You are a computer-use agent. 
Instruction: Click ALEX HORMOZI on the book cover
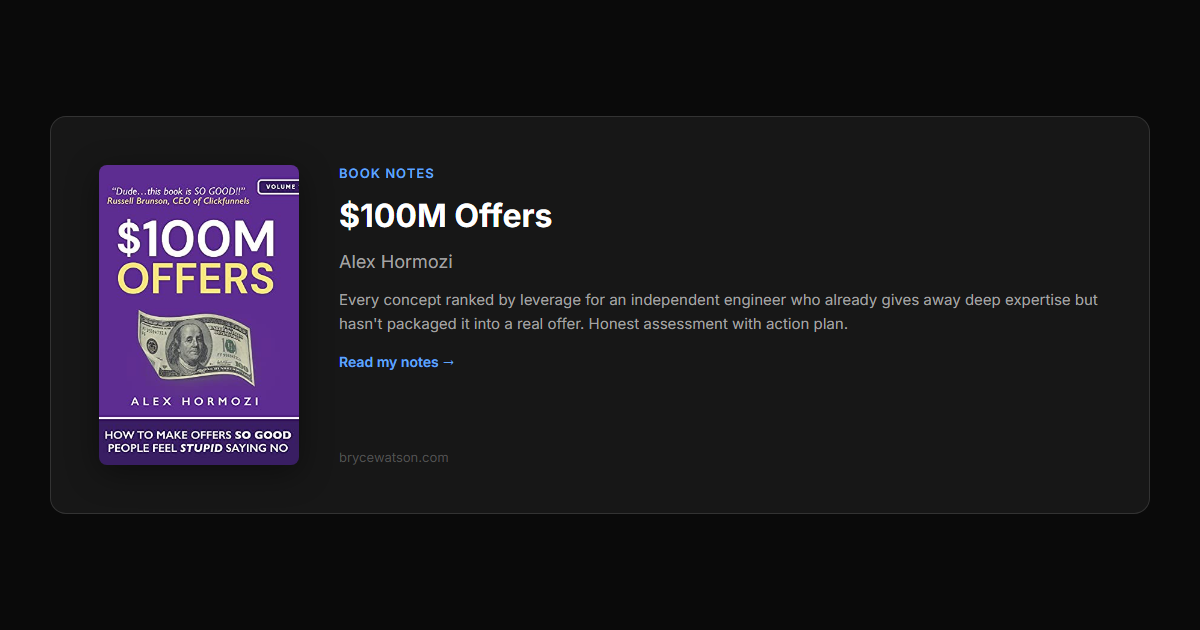[x=196, y=401]
